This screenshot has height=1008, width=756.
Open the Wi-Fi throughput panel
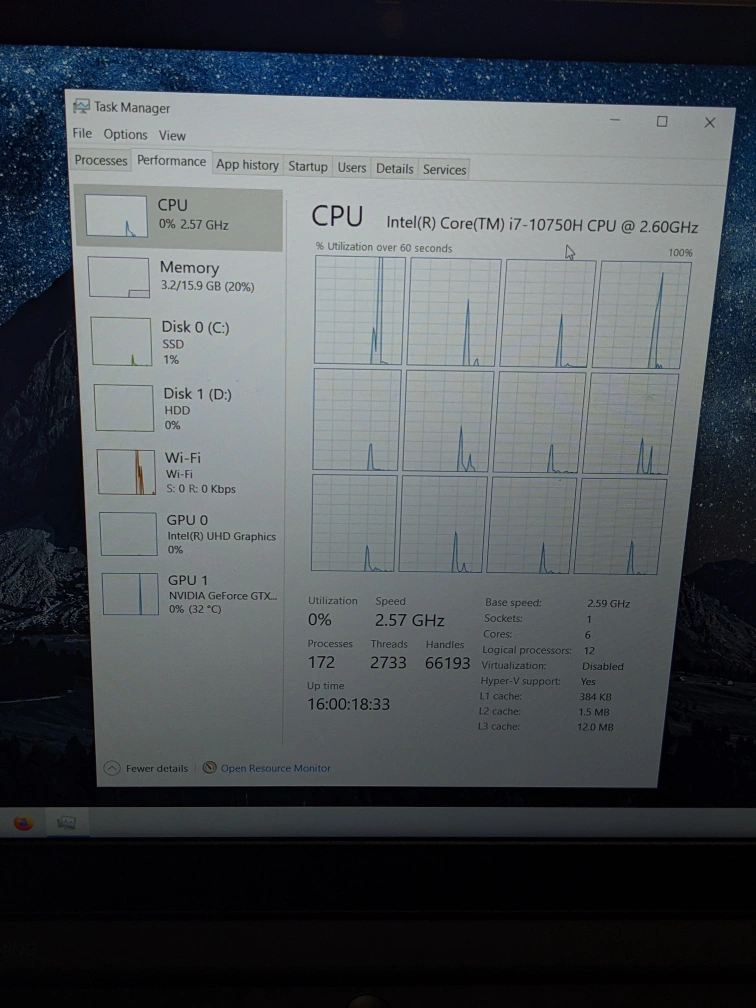coord(126,472)
